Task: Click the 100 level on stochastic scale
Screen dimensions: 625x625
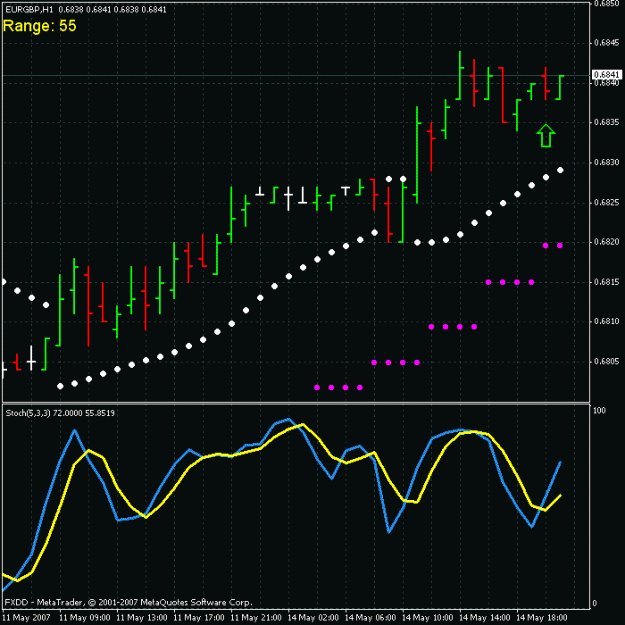Action: (x=599, y=411)
